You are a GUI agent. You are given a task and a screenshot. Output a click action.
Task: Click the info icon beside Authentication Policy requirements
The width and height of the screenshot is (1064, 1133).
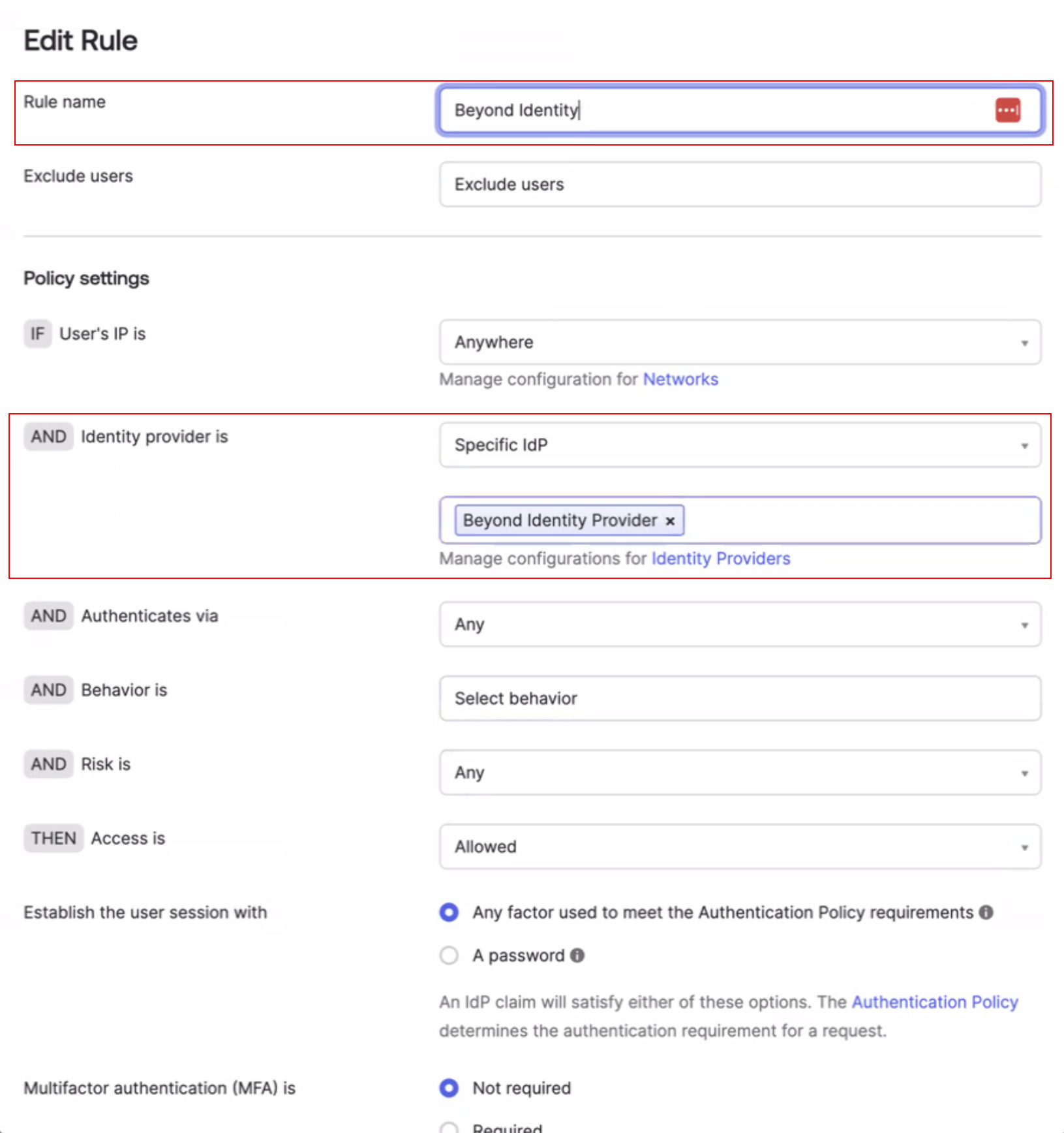pyautogui.click(x=986, y=912)
